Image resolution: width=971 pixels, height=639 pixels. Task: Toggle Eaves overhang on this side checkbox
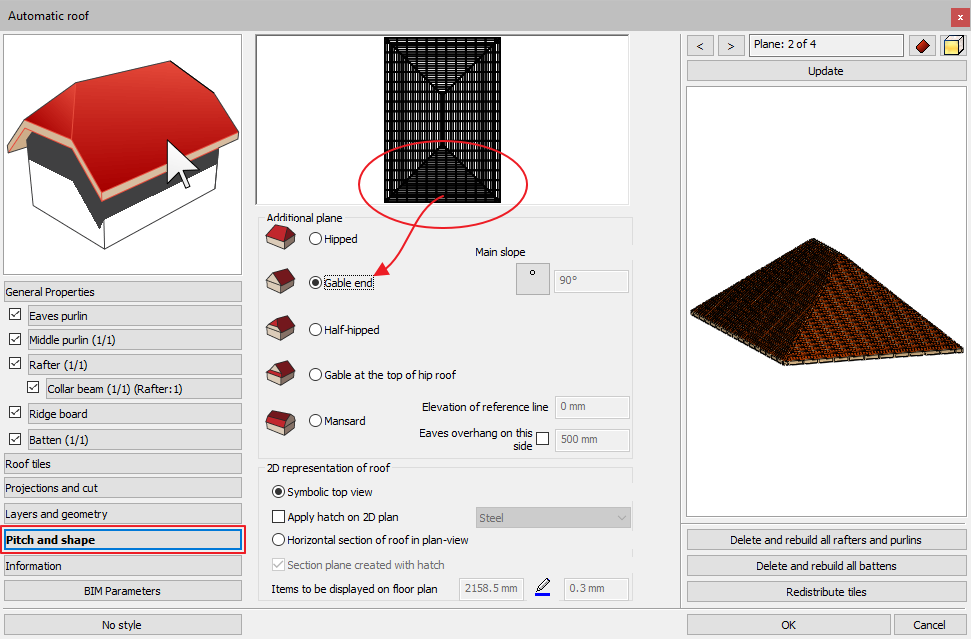(542, 438)
